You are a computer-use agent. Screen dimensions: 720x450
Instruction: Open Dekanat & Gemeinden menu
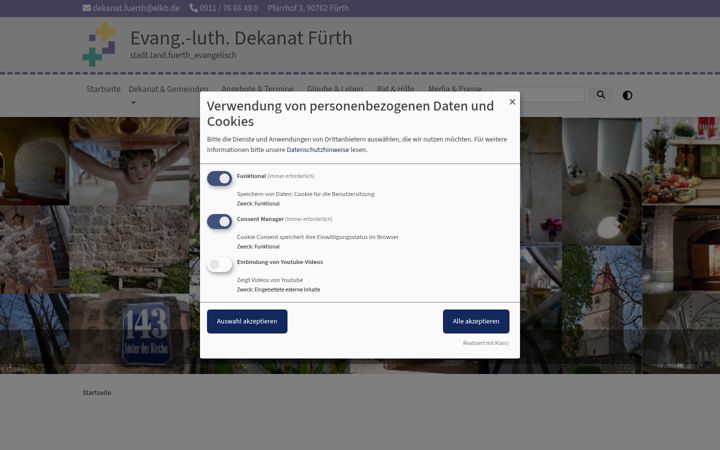click(x=168, y=89)
